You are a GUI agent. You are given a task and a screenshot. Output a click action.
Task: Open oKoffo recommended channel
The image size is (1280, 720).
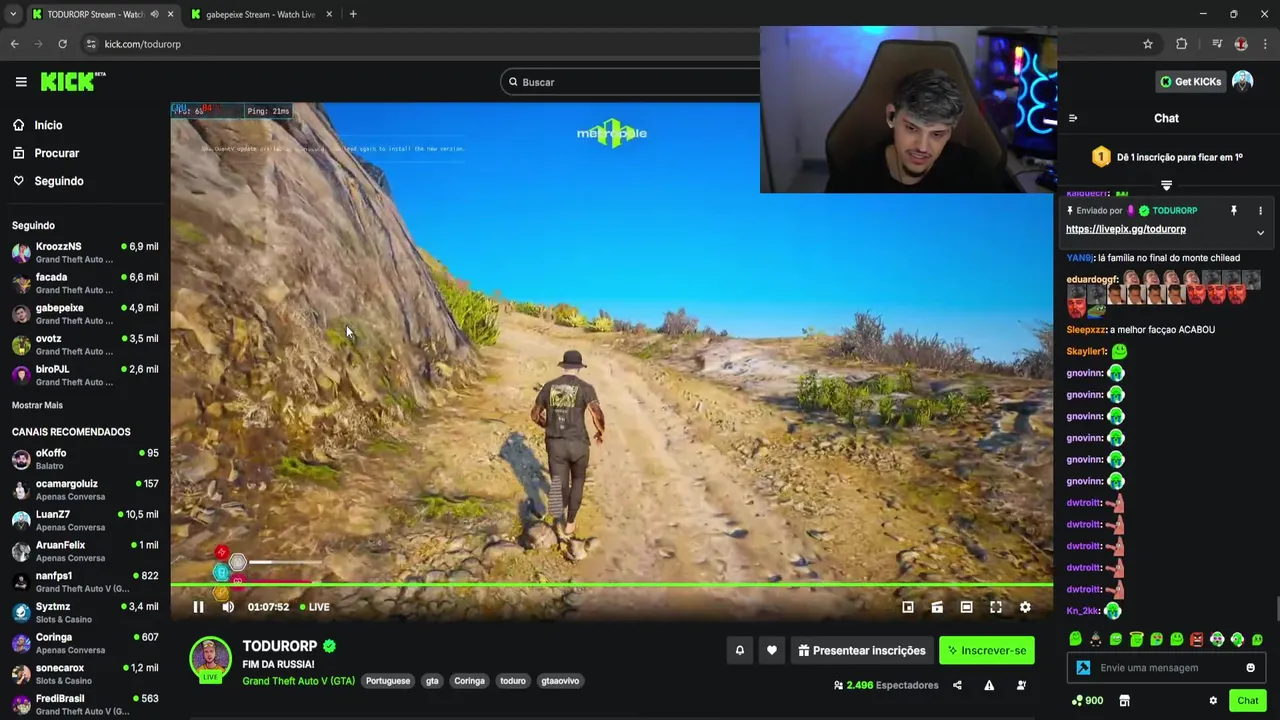pyautogui.click(x=84, y=459)
